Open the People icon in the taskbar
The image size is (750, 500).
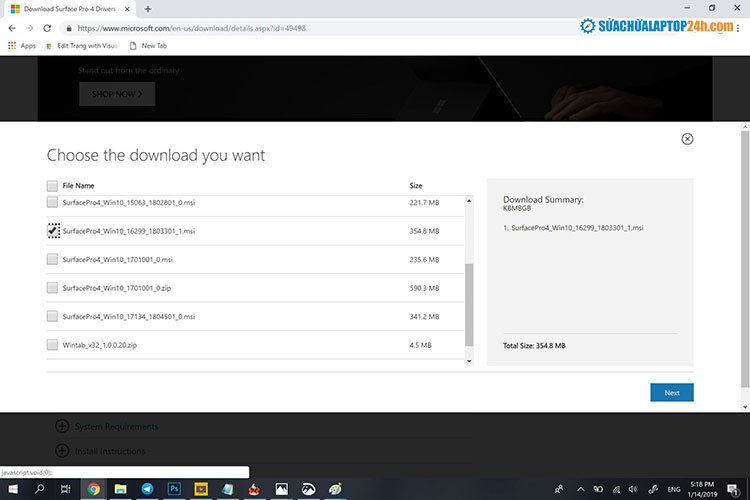click(x=558, y=489)
